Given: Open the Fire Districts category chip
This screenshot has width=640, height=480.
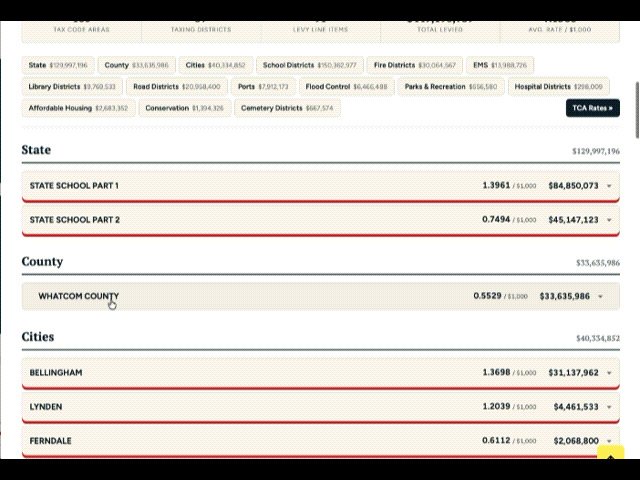Looking at the screenshot, I should [415, 65].
